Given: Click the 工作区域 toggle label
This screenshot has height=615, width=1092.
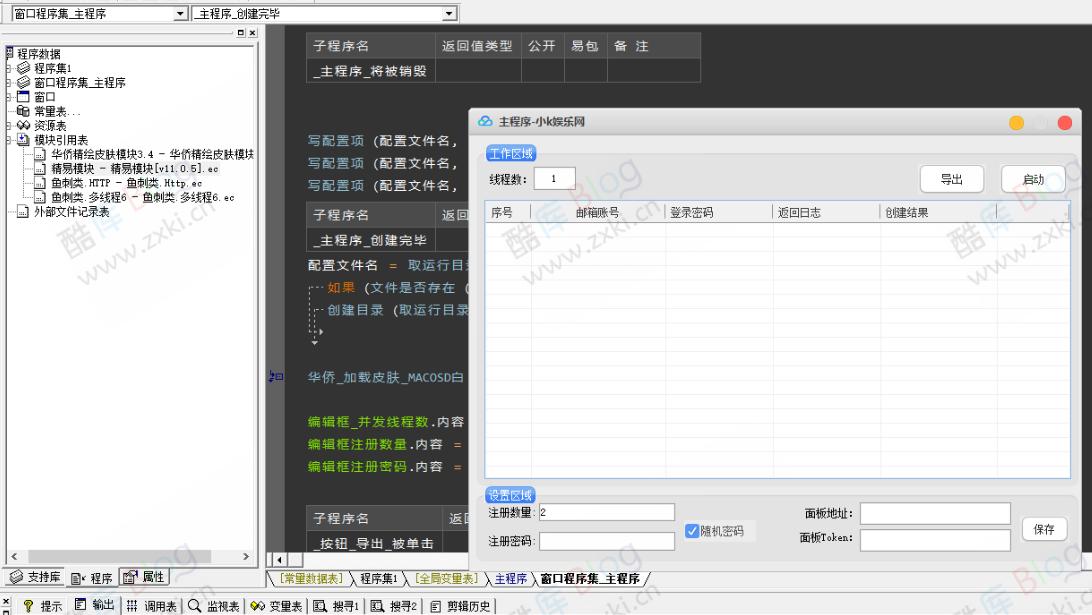Looking at the screenshot, I should coord(510,153).
